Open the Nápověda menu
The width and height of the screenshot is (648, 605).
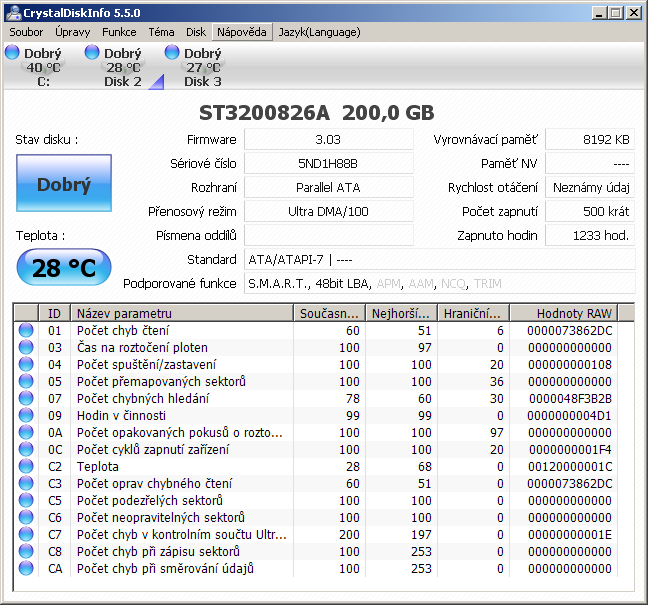tap(242, 32)
